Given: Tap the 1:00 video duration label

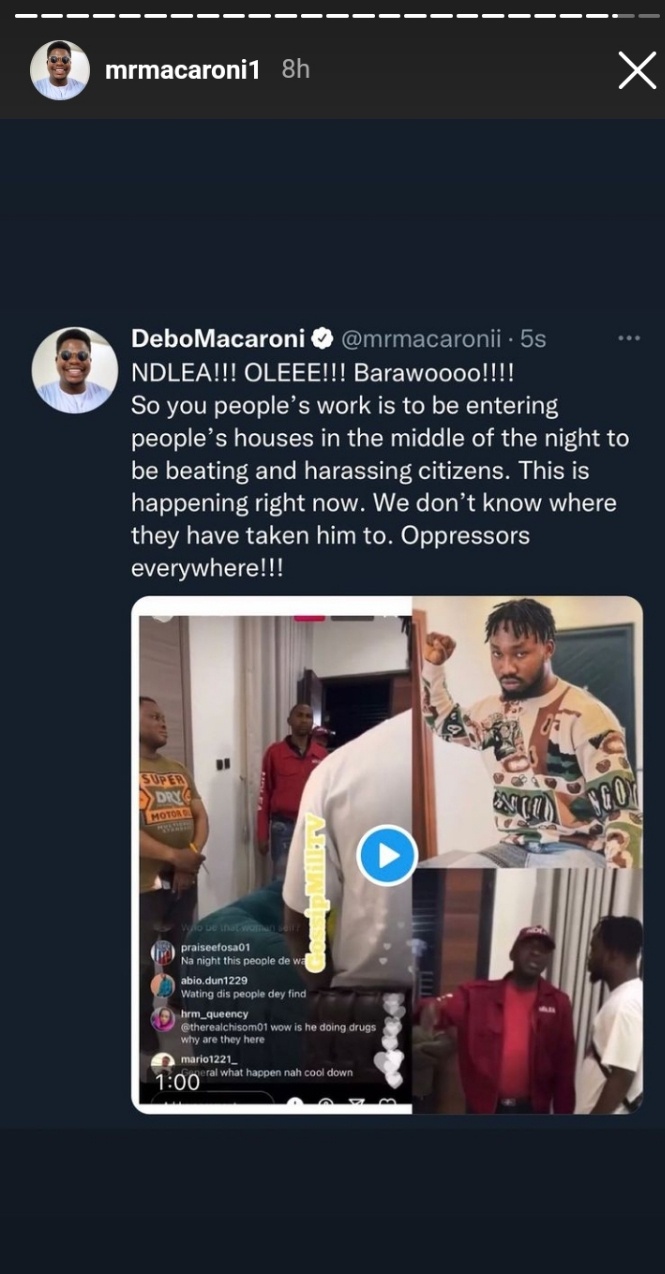Looking at the screenshot, I should 177,1082.
